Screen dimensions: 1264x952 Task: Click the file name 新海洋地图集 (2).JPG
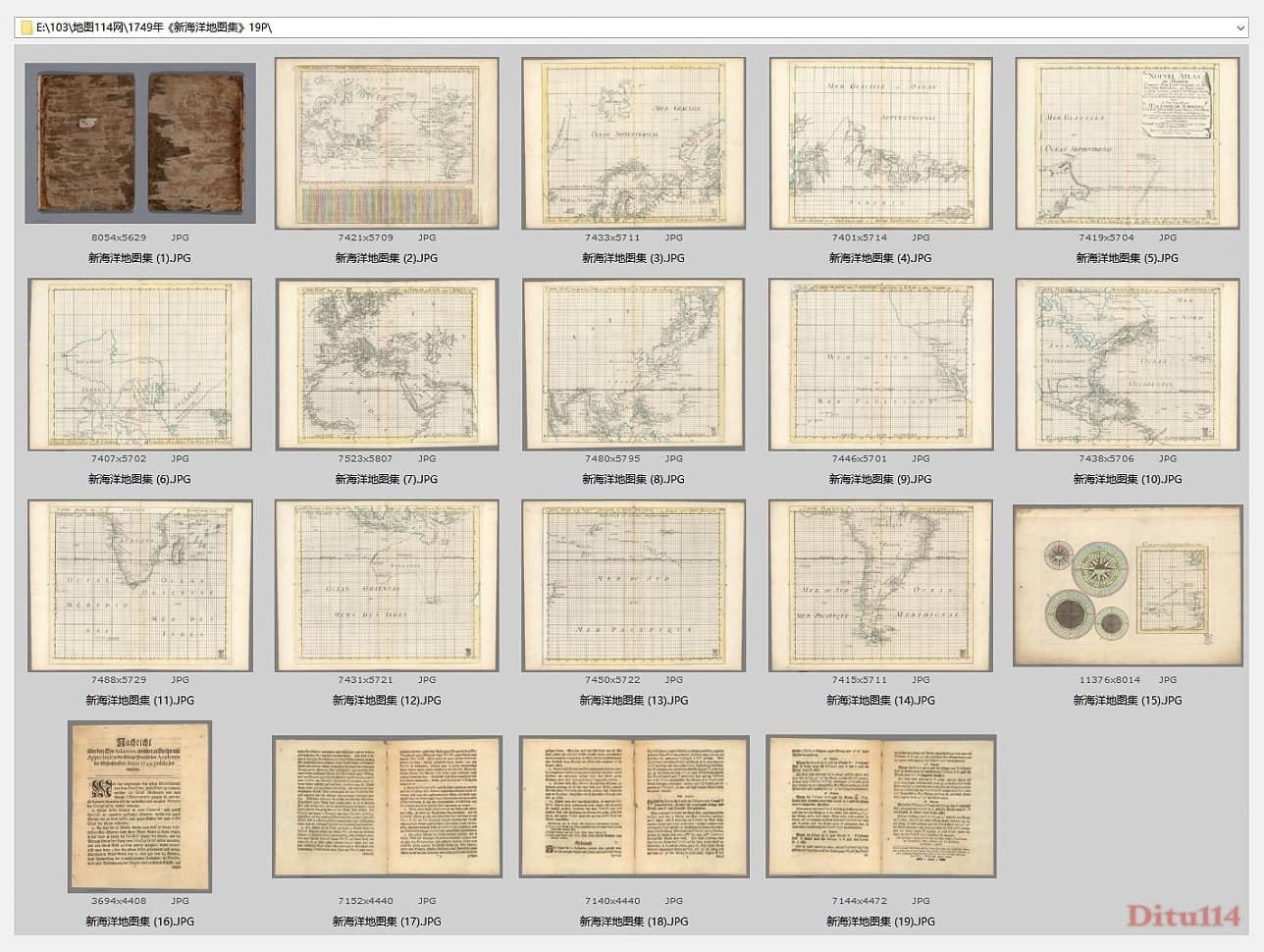coord(387,258)
